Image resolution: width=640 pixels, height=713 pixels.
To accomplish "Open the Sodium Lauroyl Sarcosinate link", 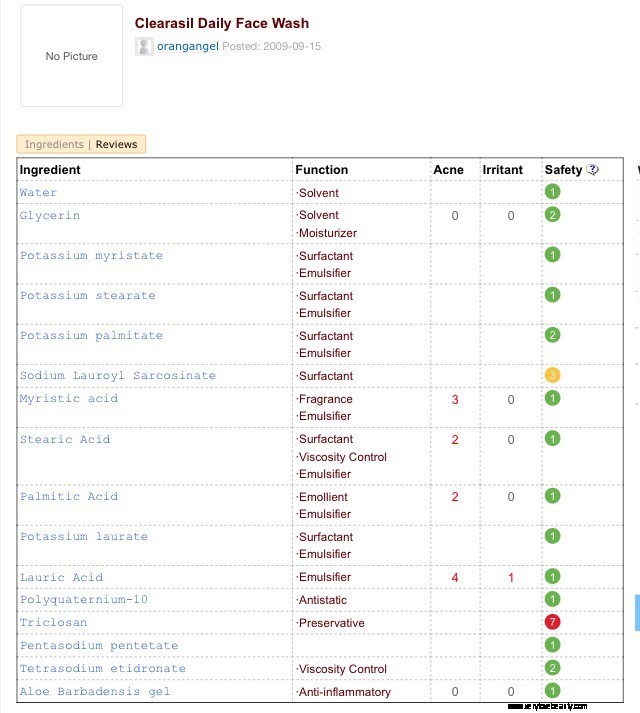I will (x=117, y=376).
